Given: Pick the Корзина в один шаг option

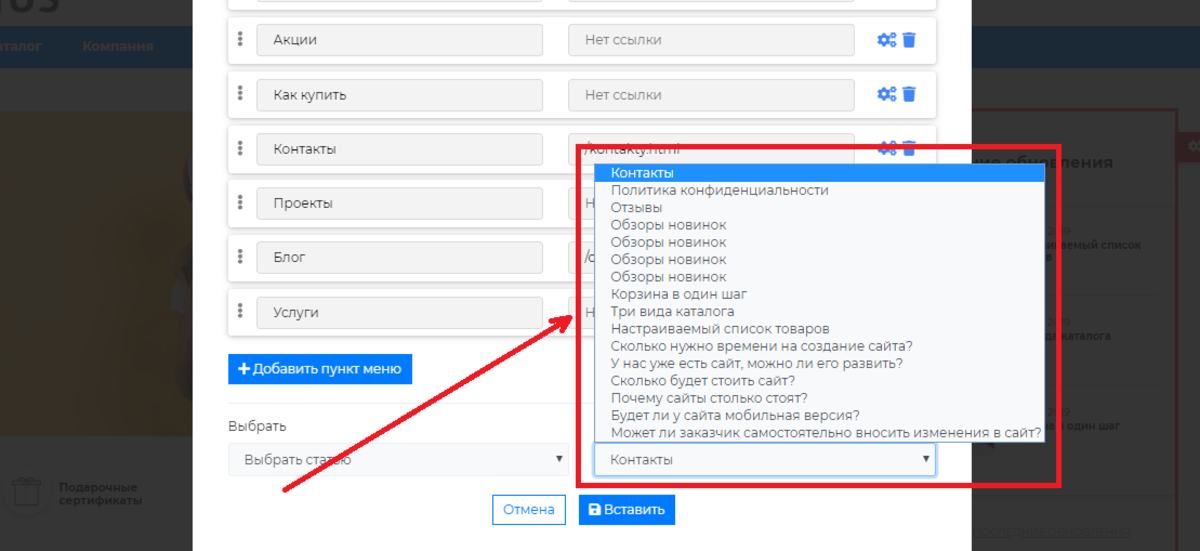Looking at the screenshot, I should [679, 294].
